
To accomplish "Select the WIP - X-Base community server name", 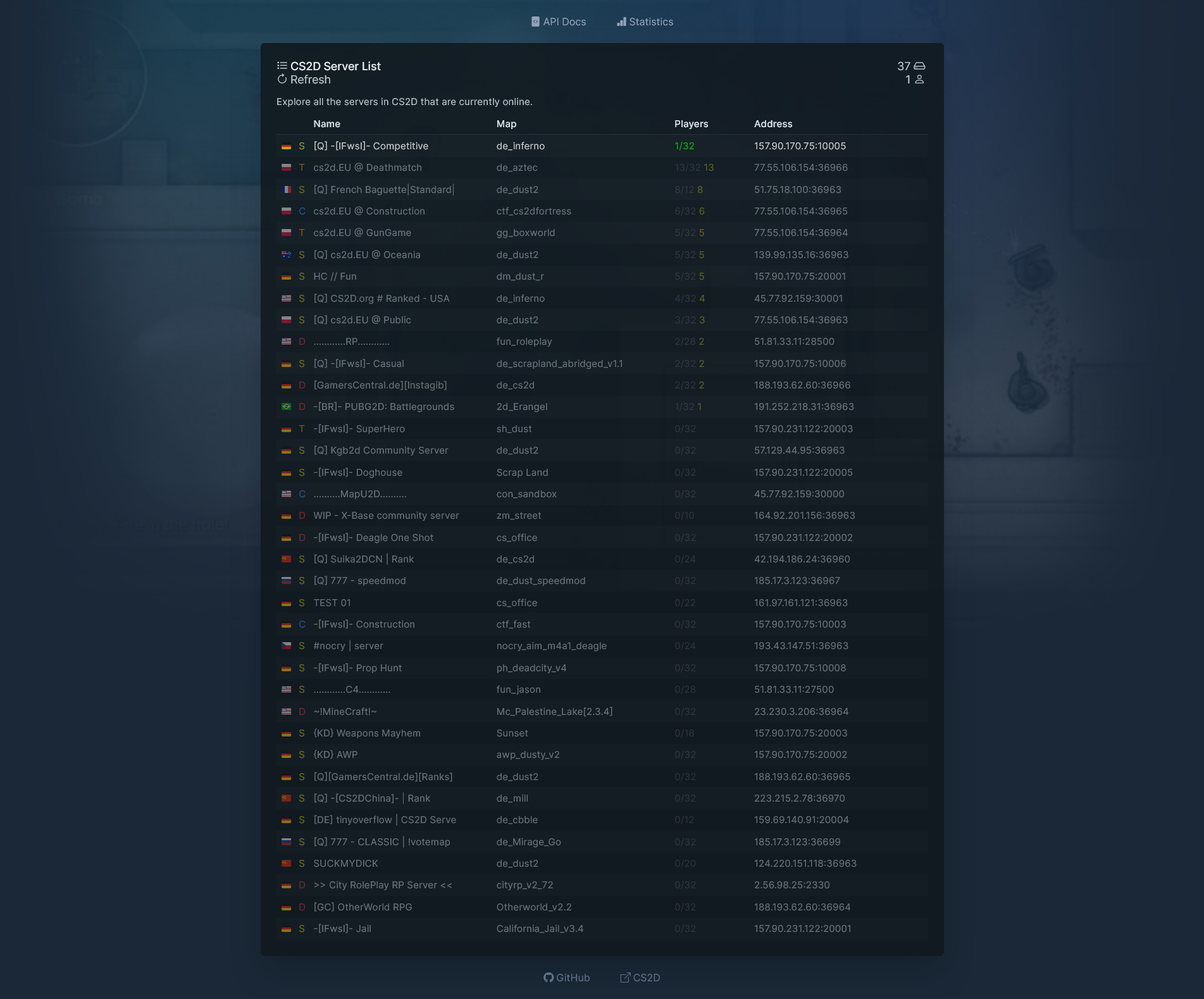I will pos(386,516).
